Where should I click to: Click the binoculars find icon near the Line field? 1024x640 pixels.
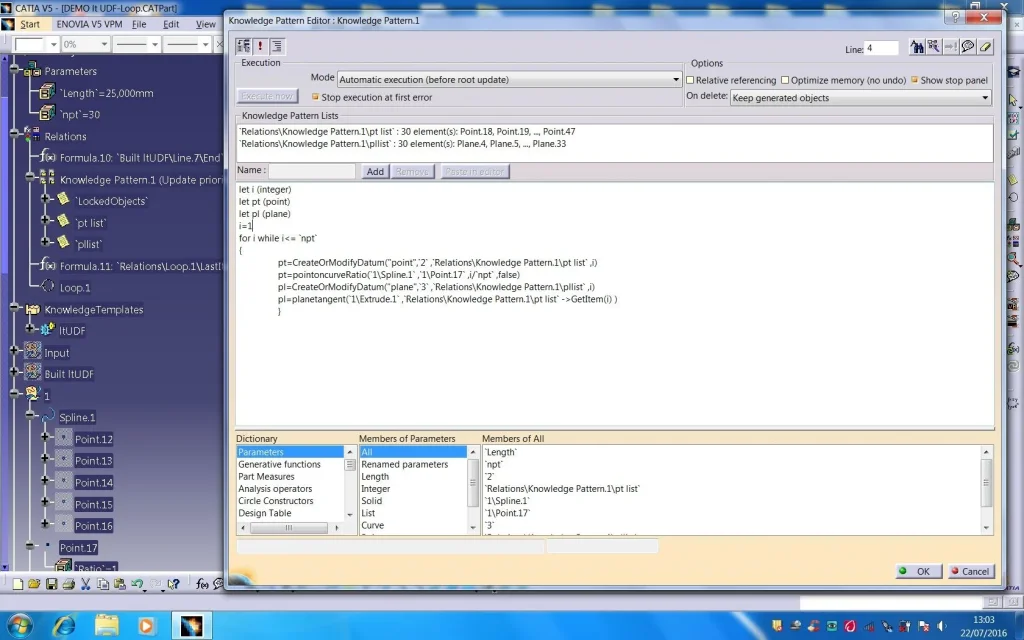[918, 46]
